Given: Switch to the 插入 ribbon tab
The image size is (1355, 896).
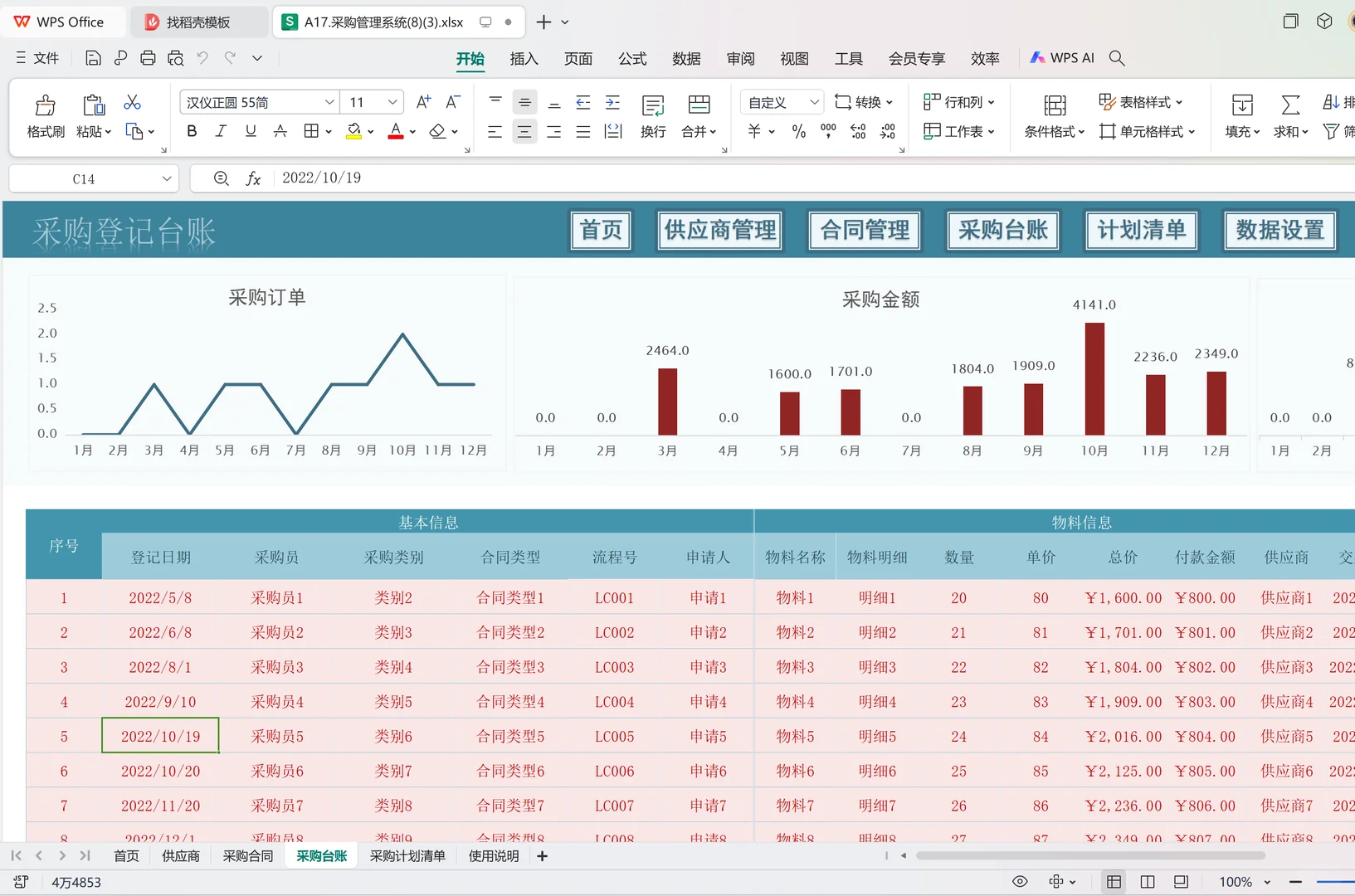Looking at the screenshot, I should 524,58.
